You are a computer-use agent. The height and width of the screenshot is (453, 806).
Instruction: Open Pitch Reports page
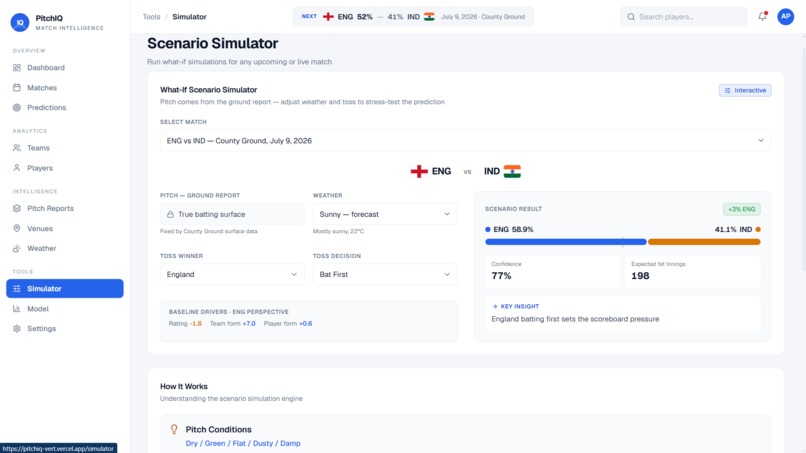65,208
